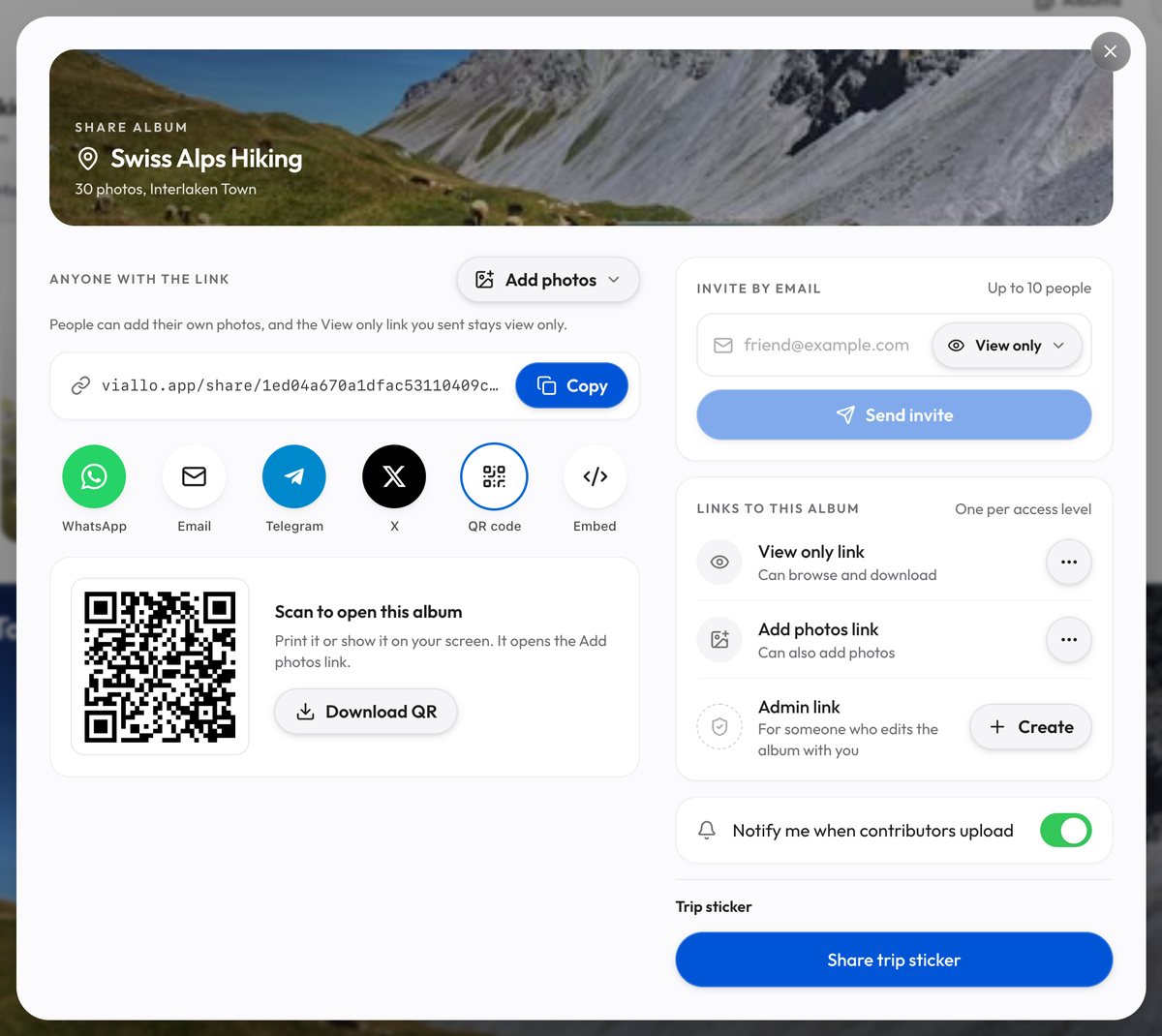
Task: Click the Can browse and download description
Action: (x=847, y=575)
